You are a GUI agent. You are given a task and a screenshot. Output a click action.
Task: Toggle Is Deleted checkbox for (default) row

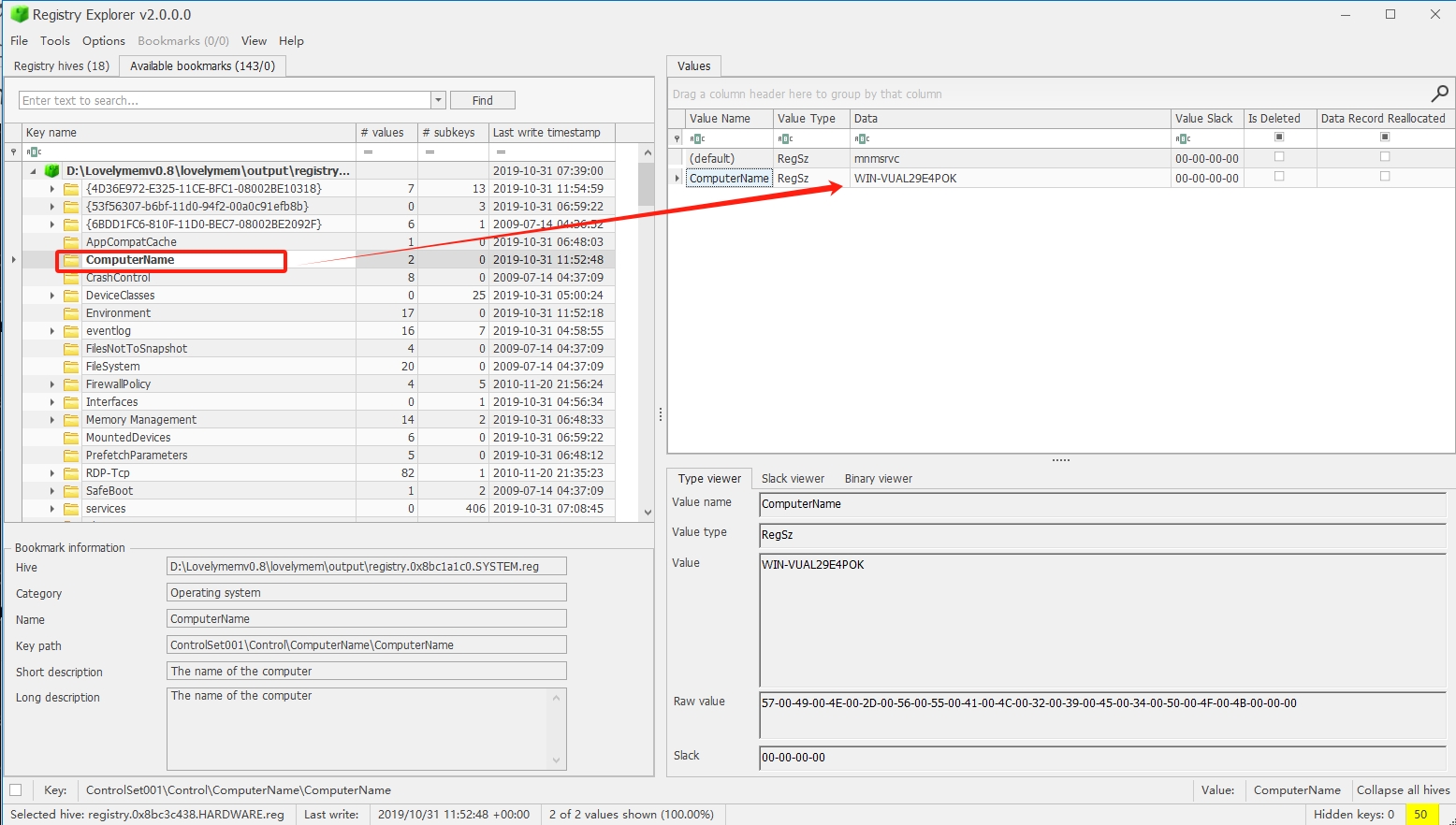pos(1279,157)
